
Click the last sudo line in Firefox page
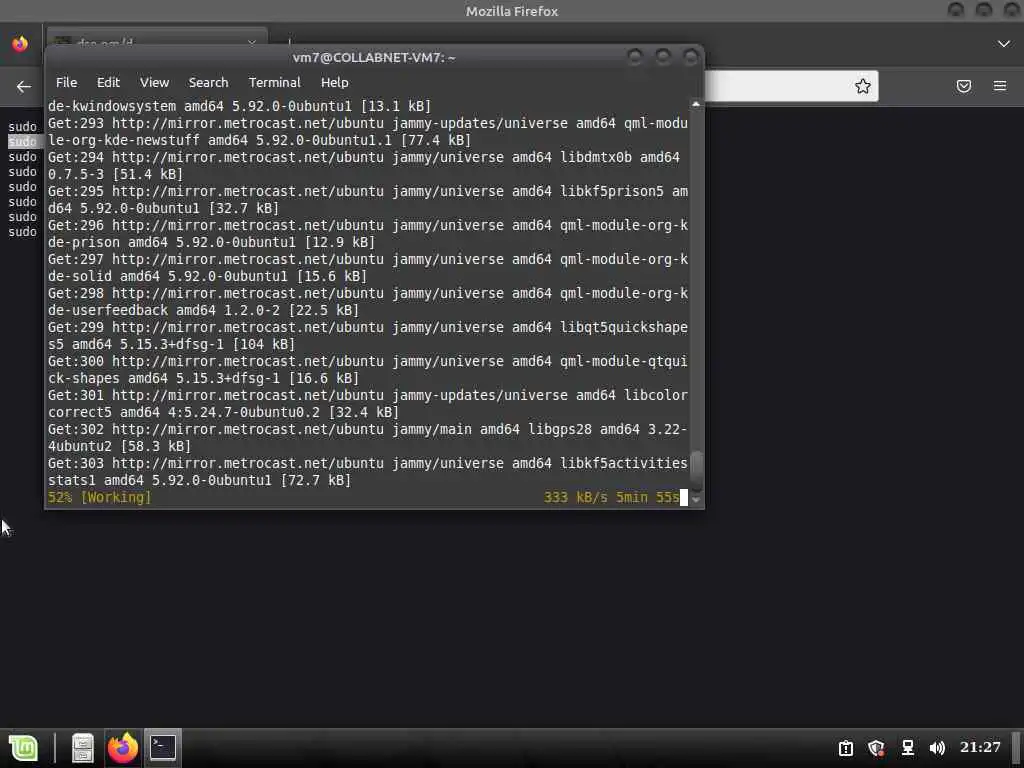(23, 232)
